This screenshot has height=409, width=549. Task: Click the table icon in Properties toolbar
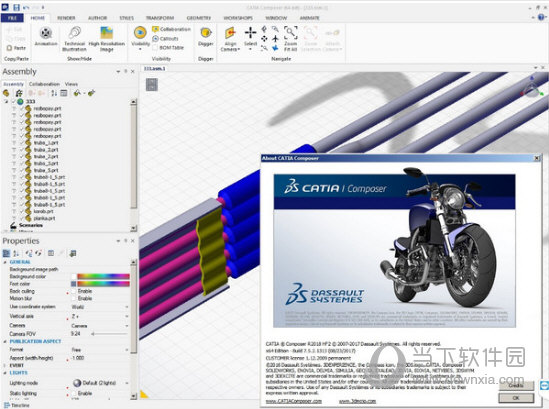pyautogui.click(x=51, y=253)
